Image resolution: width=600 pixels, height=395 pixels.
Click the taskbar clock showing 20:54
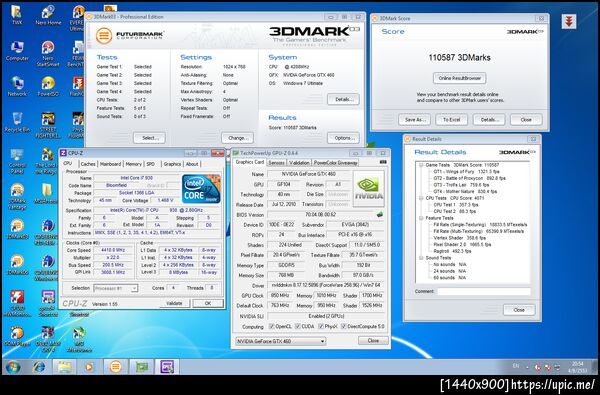[577, 367]
